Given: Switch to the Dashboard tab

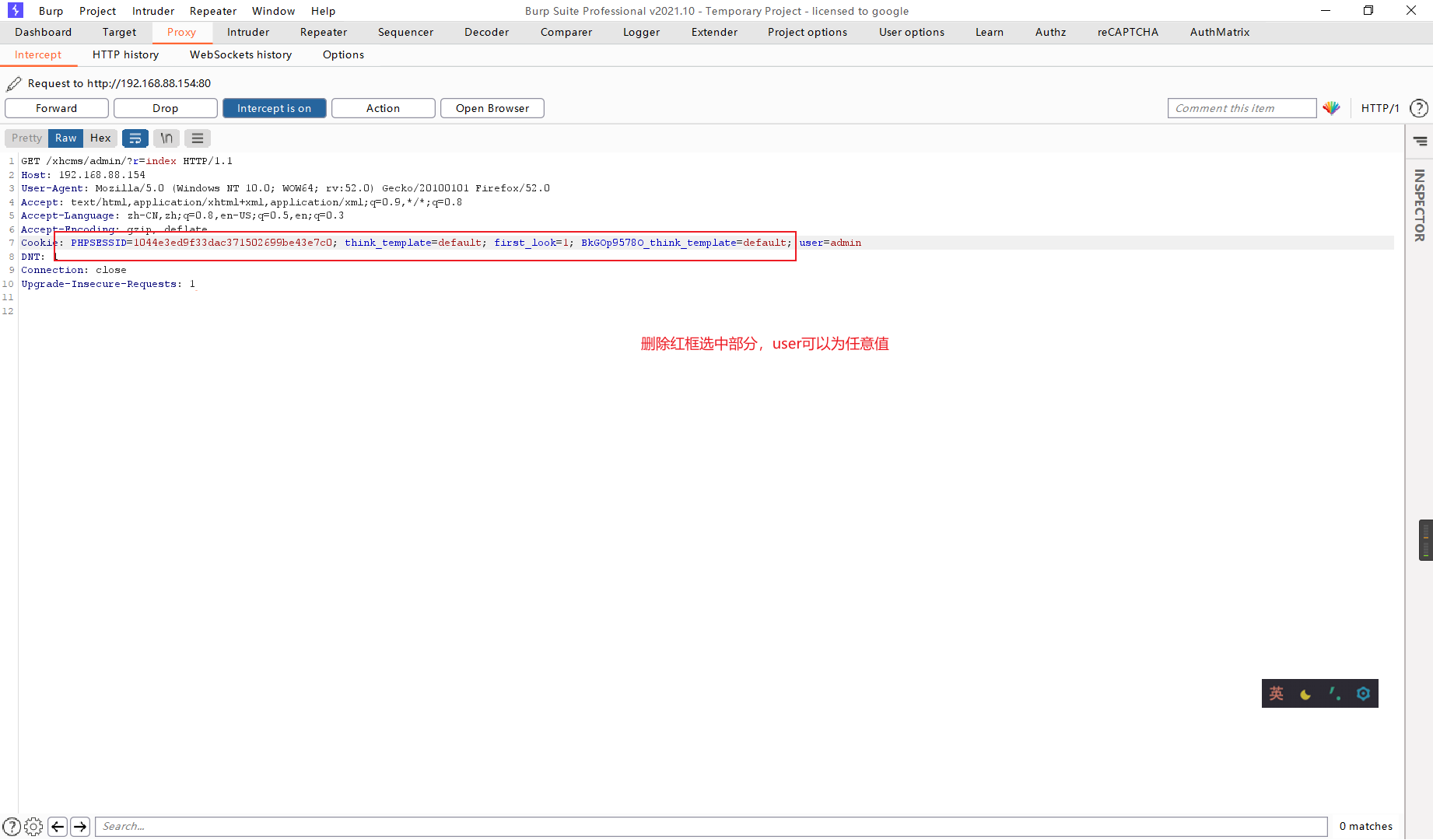Looking at the screenshot, I should 44,32.
